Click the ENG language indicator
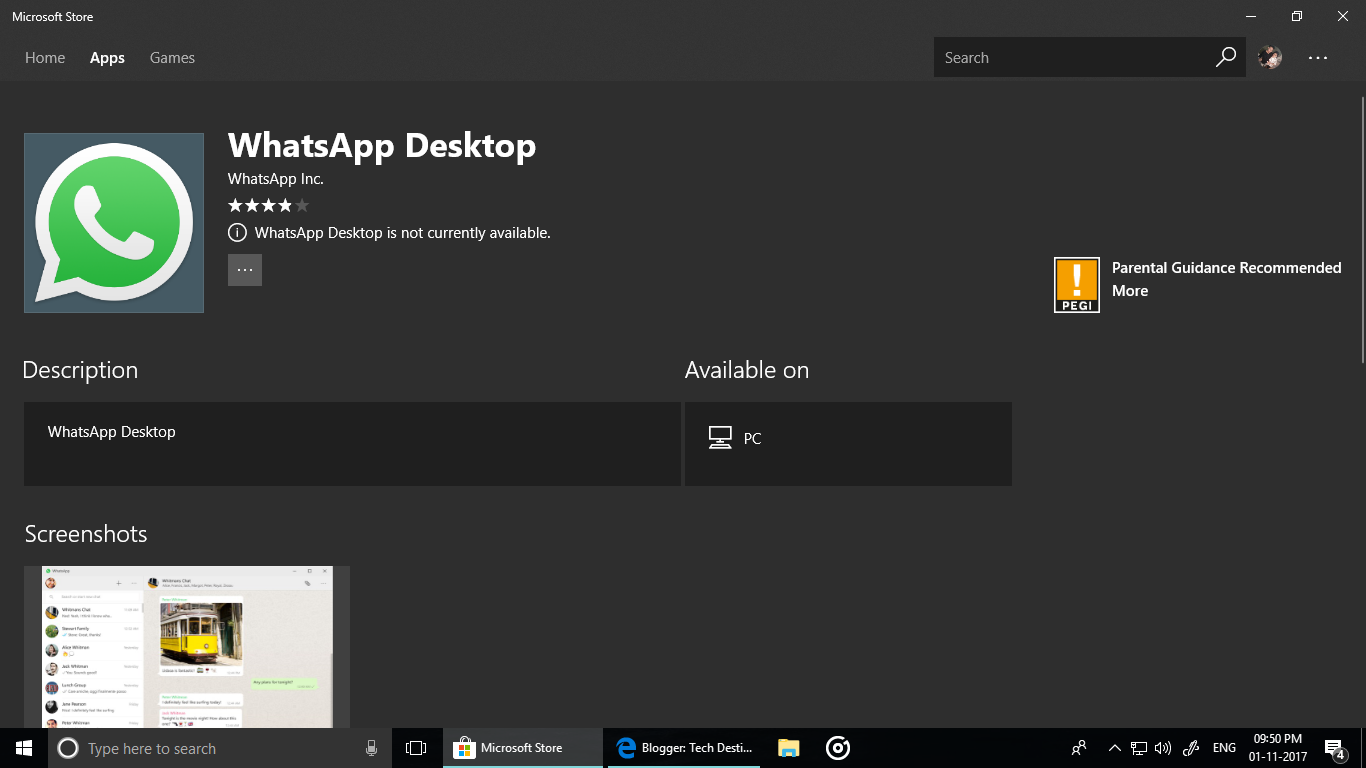The width and height of the screenshot is (1366, 768). (1224, 748)
